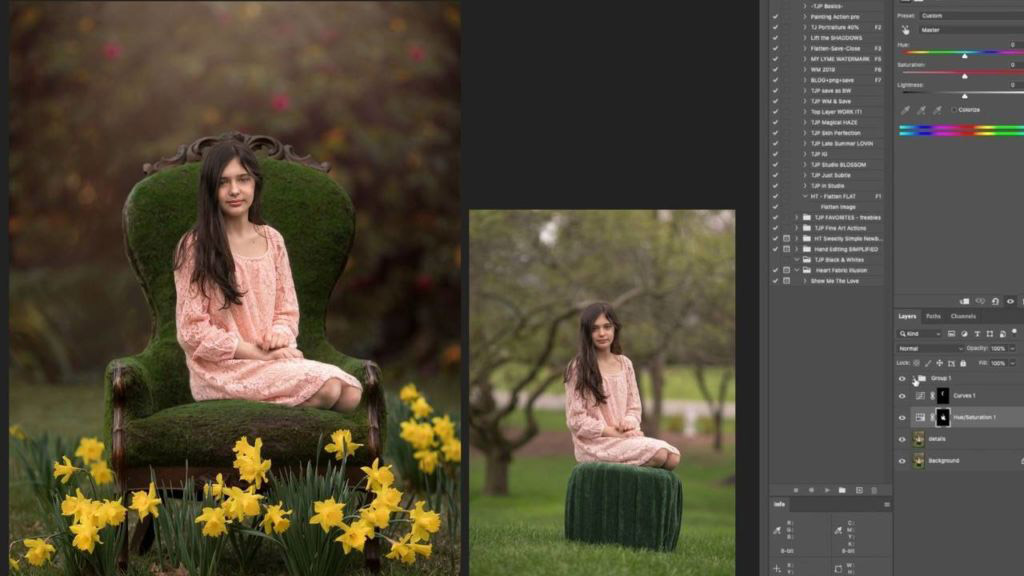This screenshot has width=1024, height=576.
Task: Create new action set folder icon
Action: (842, 490)
